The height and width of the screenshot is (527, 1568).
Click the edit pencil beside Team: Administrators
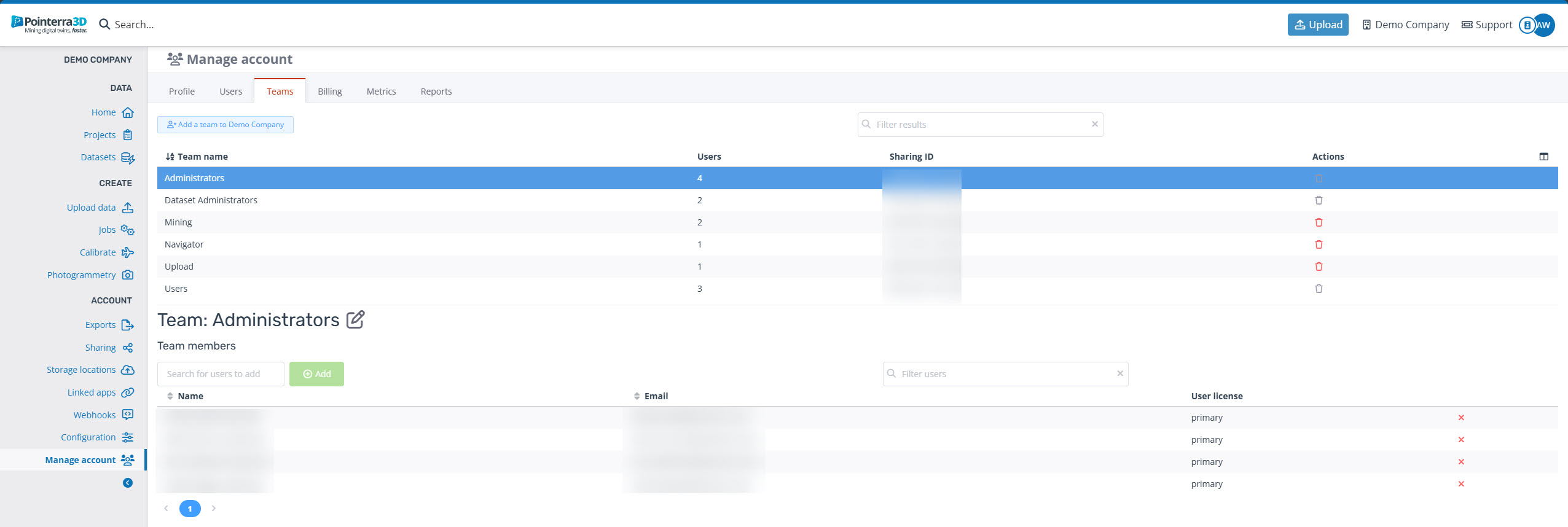pyautogui.click(x=355, y=320)
